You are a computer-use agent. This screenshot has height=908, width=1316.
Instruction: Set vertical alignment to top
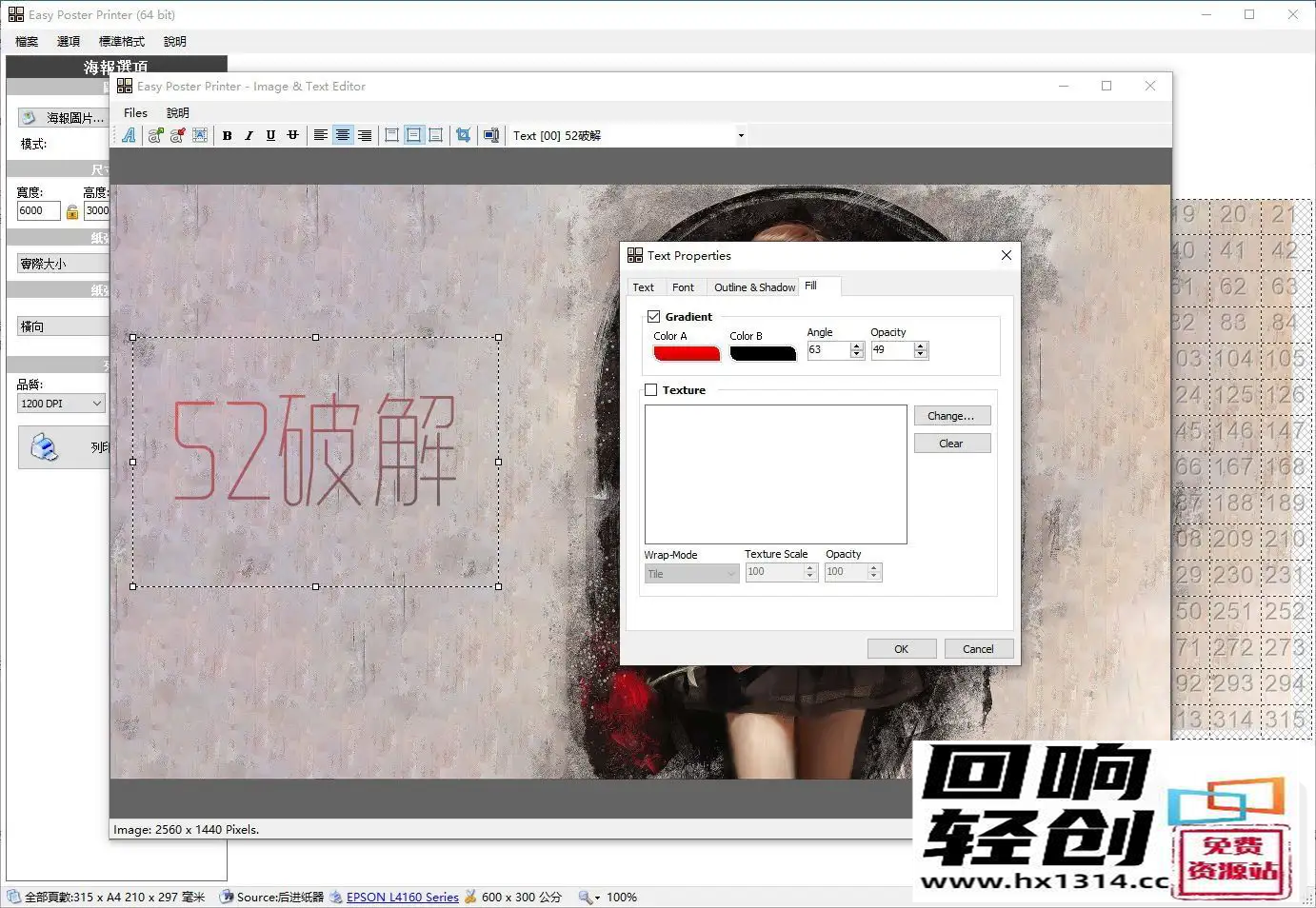(391, 135)
